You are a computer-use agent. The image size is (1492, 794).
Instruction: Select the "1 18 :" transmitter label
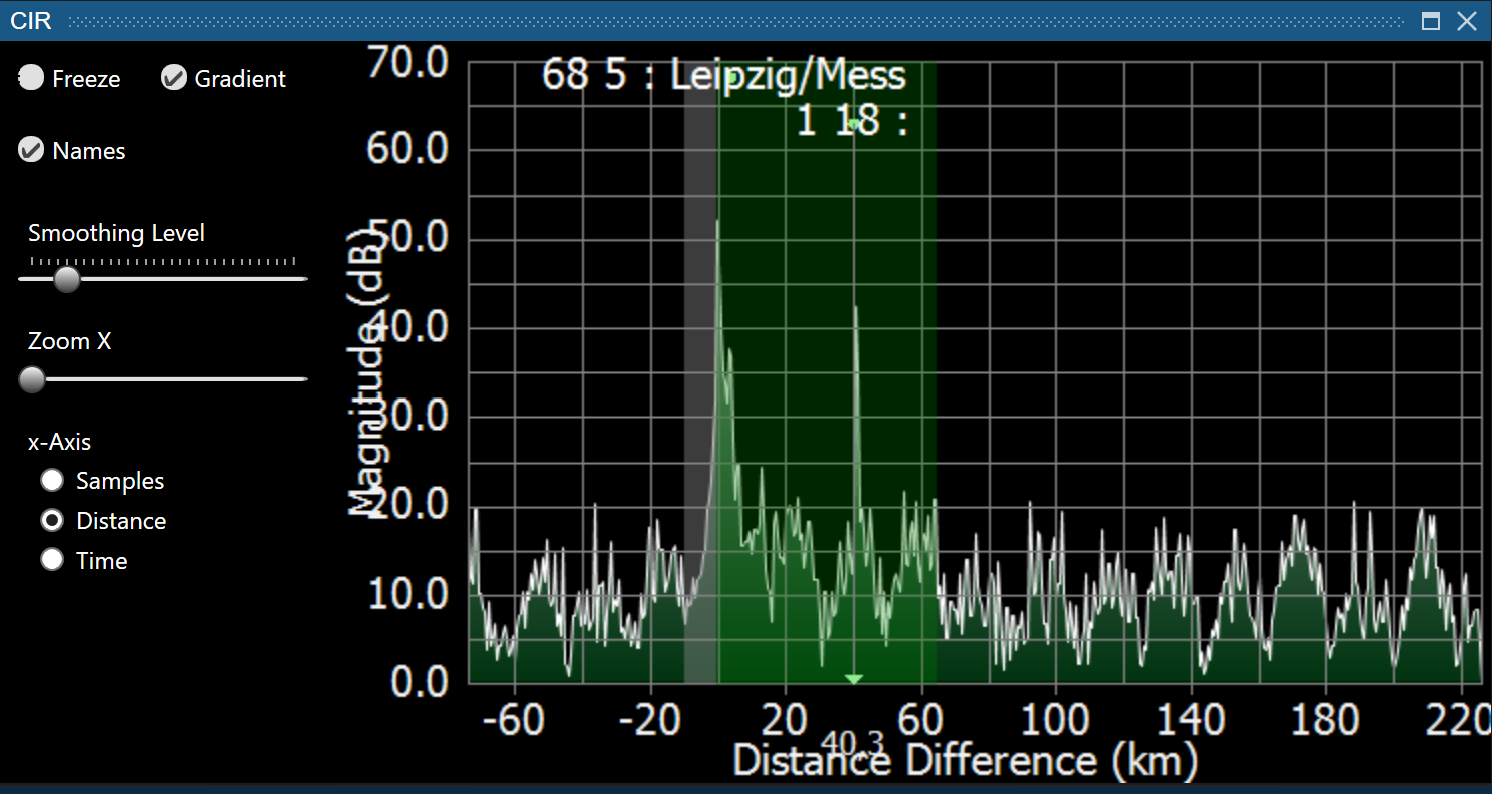click(x=852, y=121)
